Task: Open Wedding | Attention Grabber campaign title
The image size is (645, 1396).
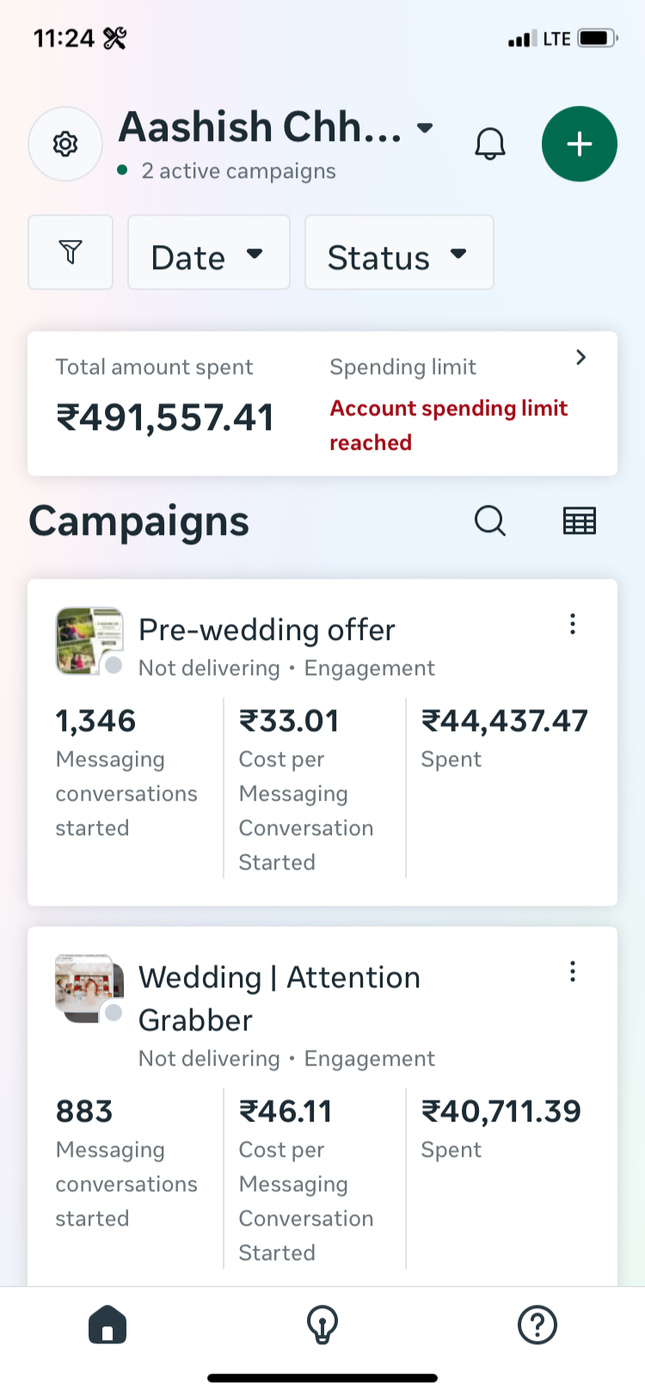Action: click(x=279, y=998)
